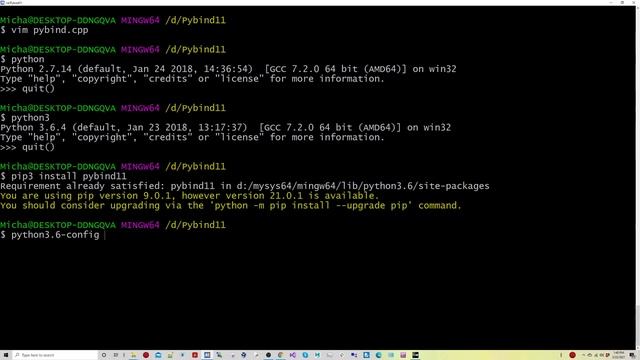Click the 'Python 3.6.4' version line
This screenshot has height=360, width=640.
point(225,128)
